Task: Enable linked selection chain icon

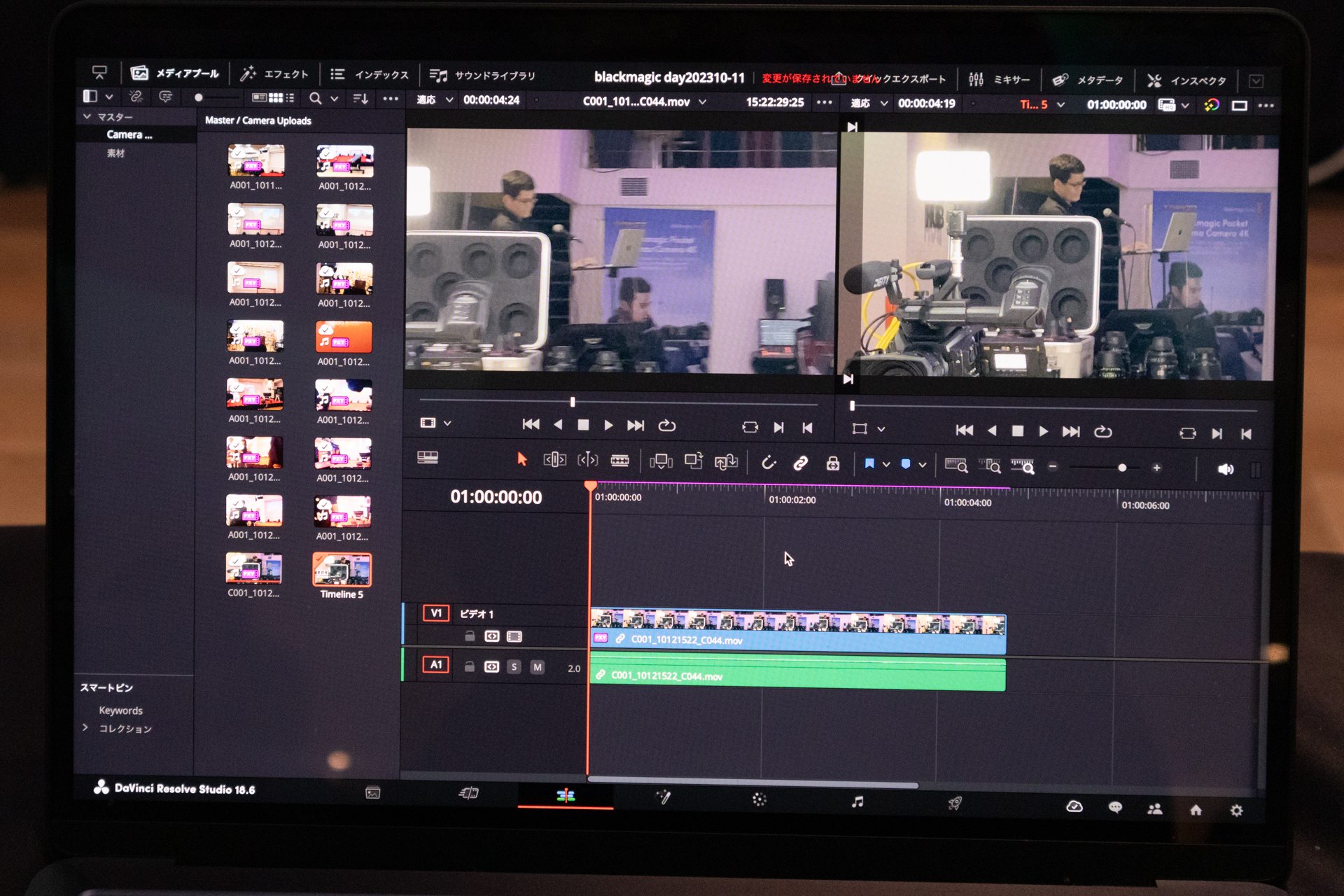Action: pos(799,463)
